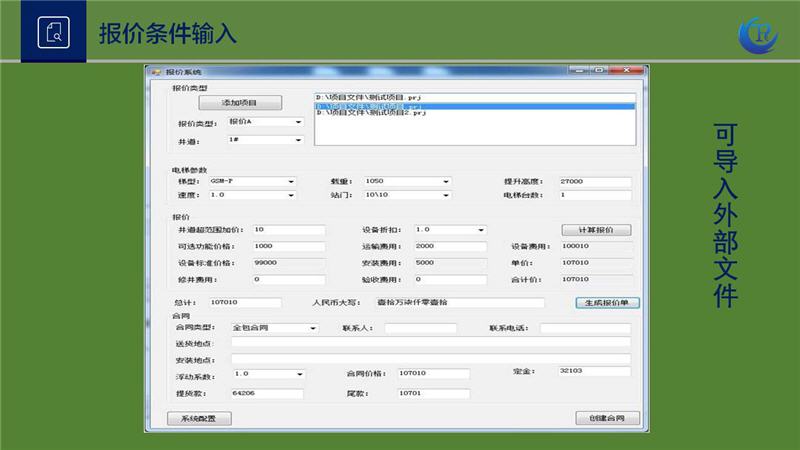The width and height of the screenshot is (800, 450).
Task: Open 系统配置 settings button
Action: coord(198,418)
